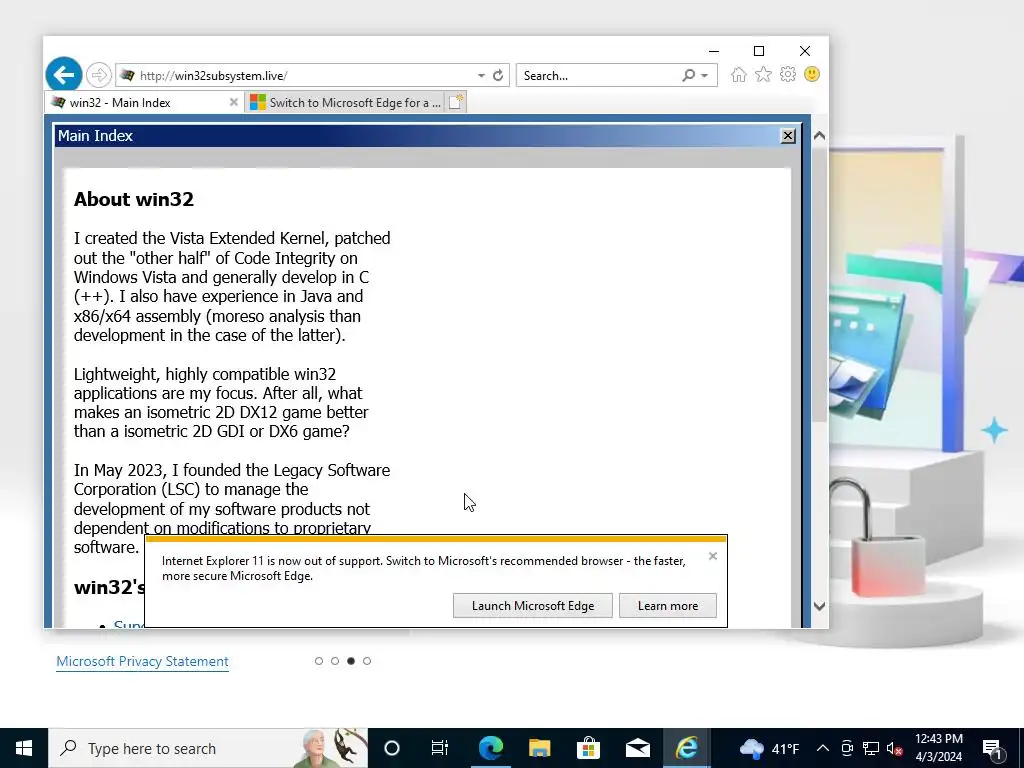
Task: Open the clock showing 12:43 PM
Action: (939, 748)
